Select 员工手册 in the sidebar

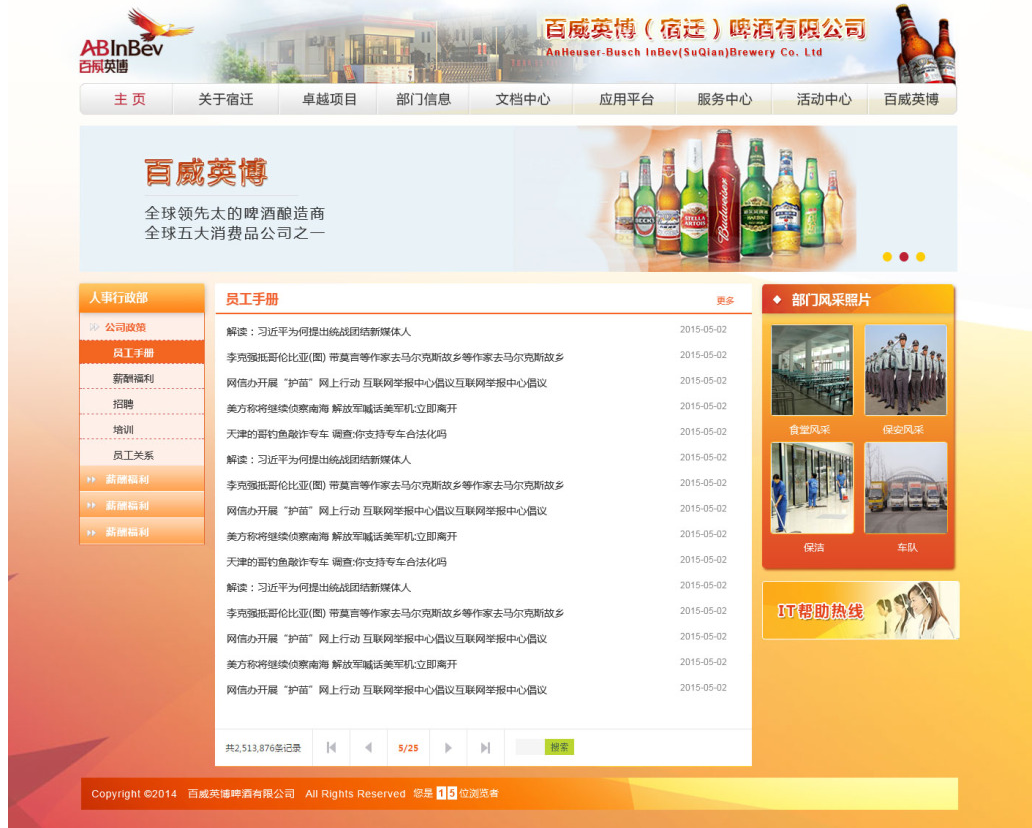coord(142,353)
